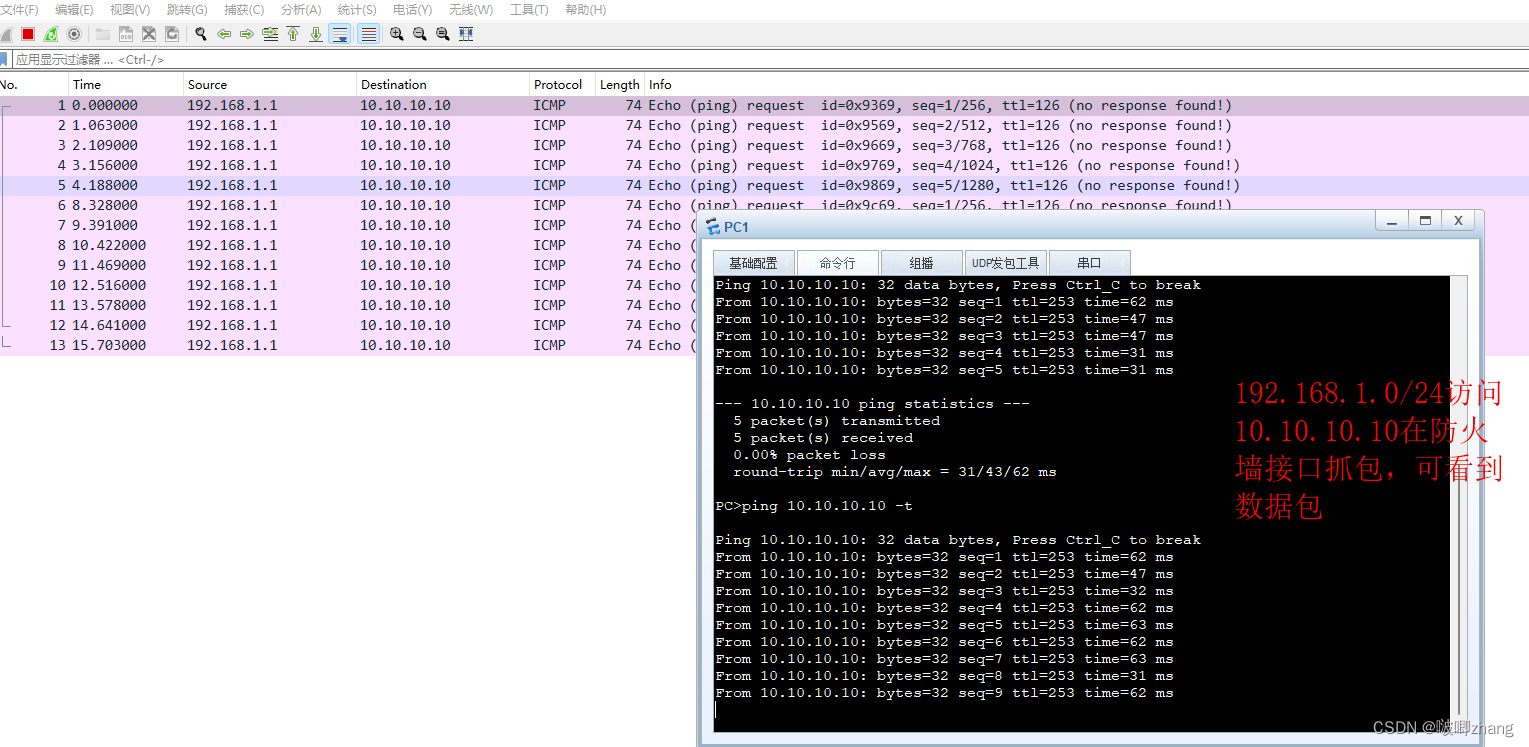Open the 文件(F) menu

click(x=19, y=10)
